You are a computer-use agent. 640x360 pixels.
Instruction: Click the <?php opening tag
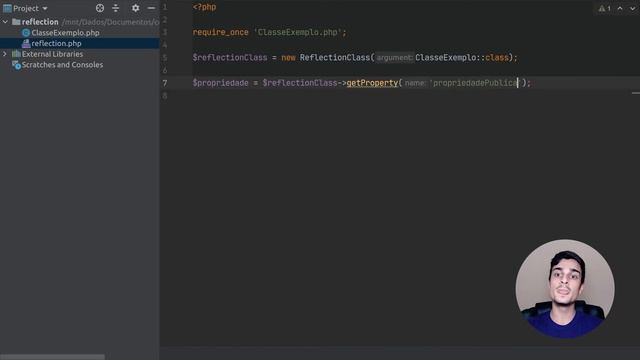coord(204,7)
